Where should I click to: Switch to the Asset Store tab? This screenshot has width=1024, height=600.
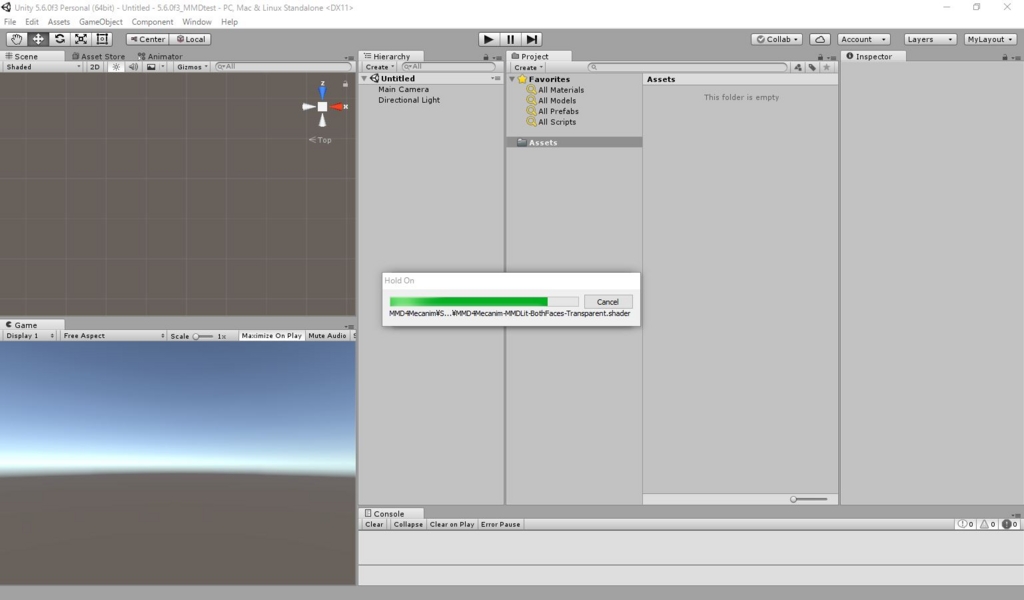click(x=98, y=57)
